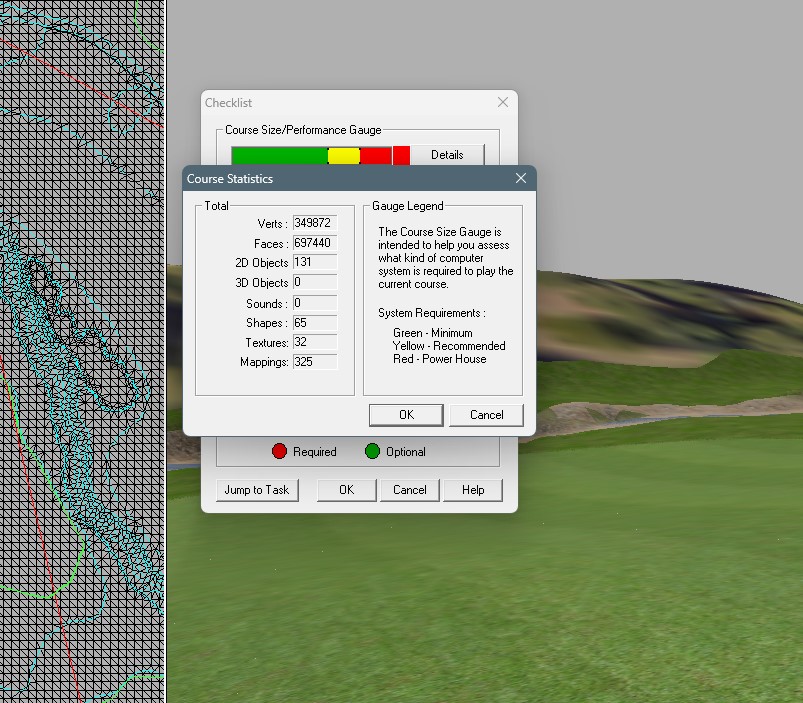Click the wireframe mesh terrain view
The image size is (803, 703).
(x=80, y=350)
